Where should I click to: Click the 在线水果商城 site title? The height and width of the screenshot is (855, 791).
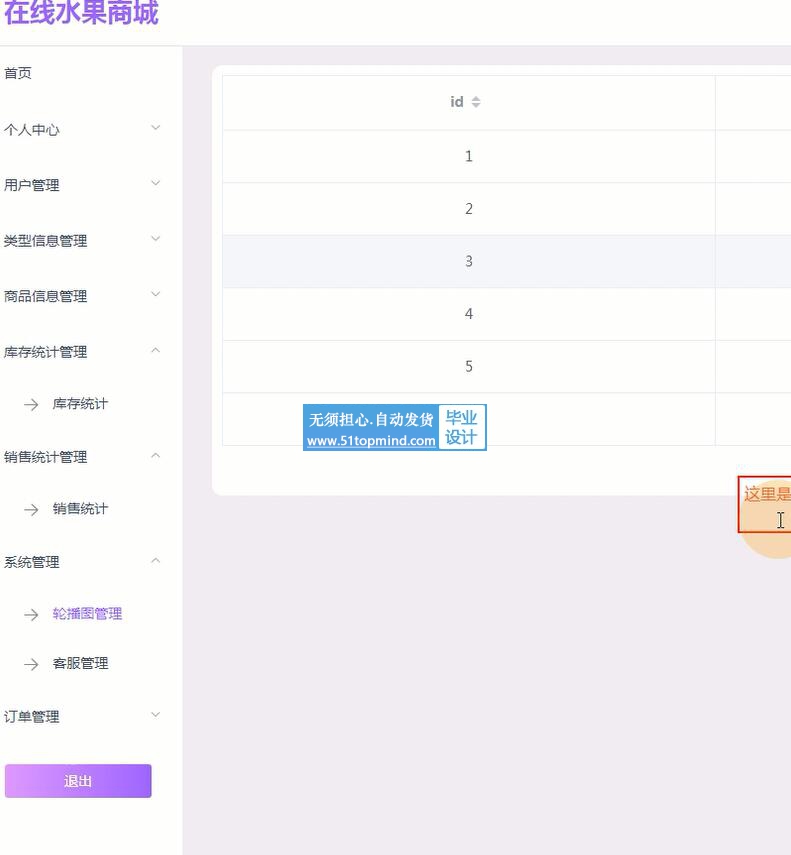pyautogui.click(x=81, y=12)
